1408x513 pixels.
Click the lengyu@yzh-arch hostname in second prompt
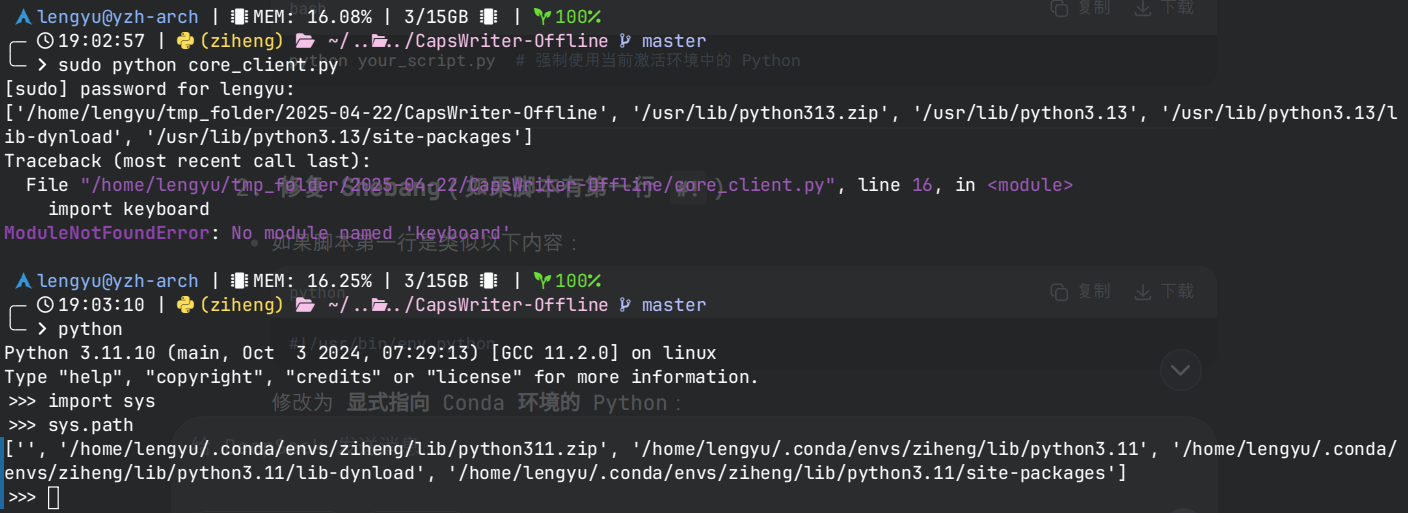[x=118, y=281]
